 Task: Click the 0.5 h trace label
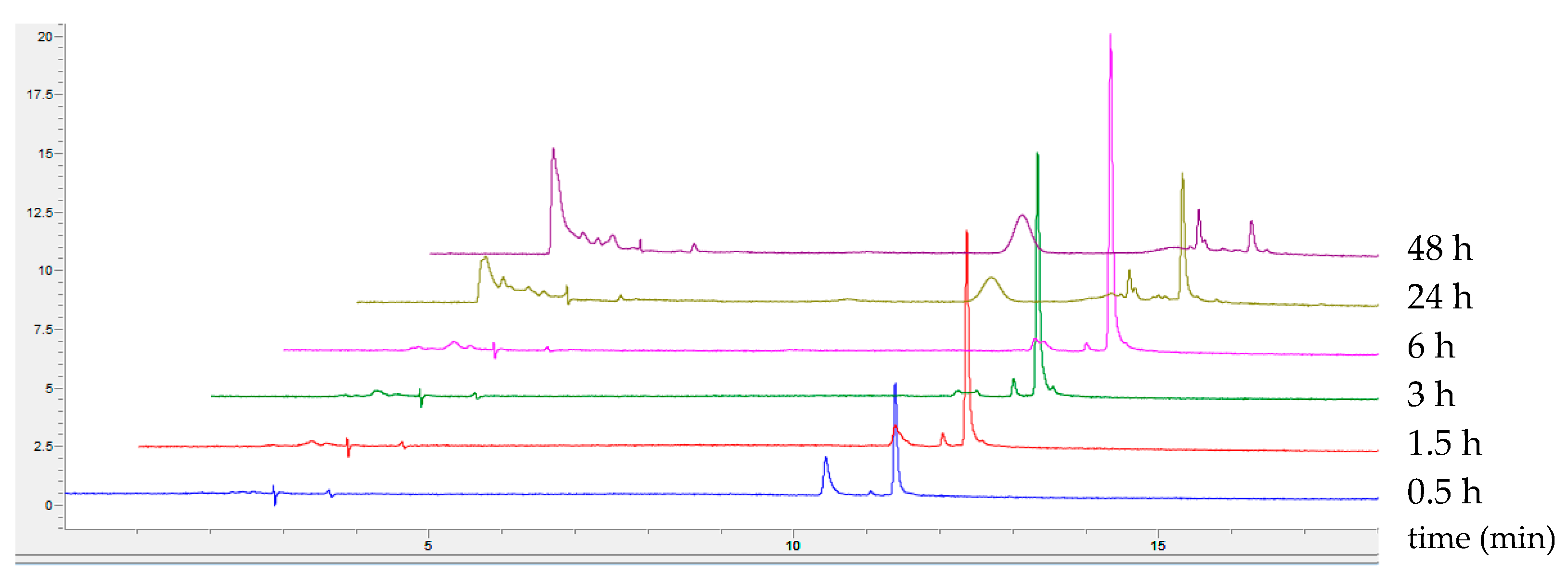(1444, 491)
